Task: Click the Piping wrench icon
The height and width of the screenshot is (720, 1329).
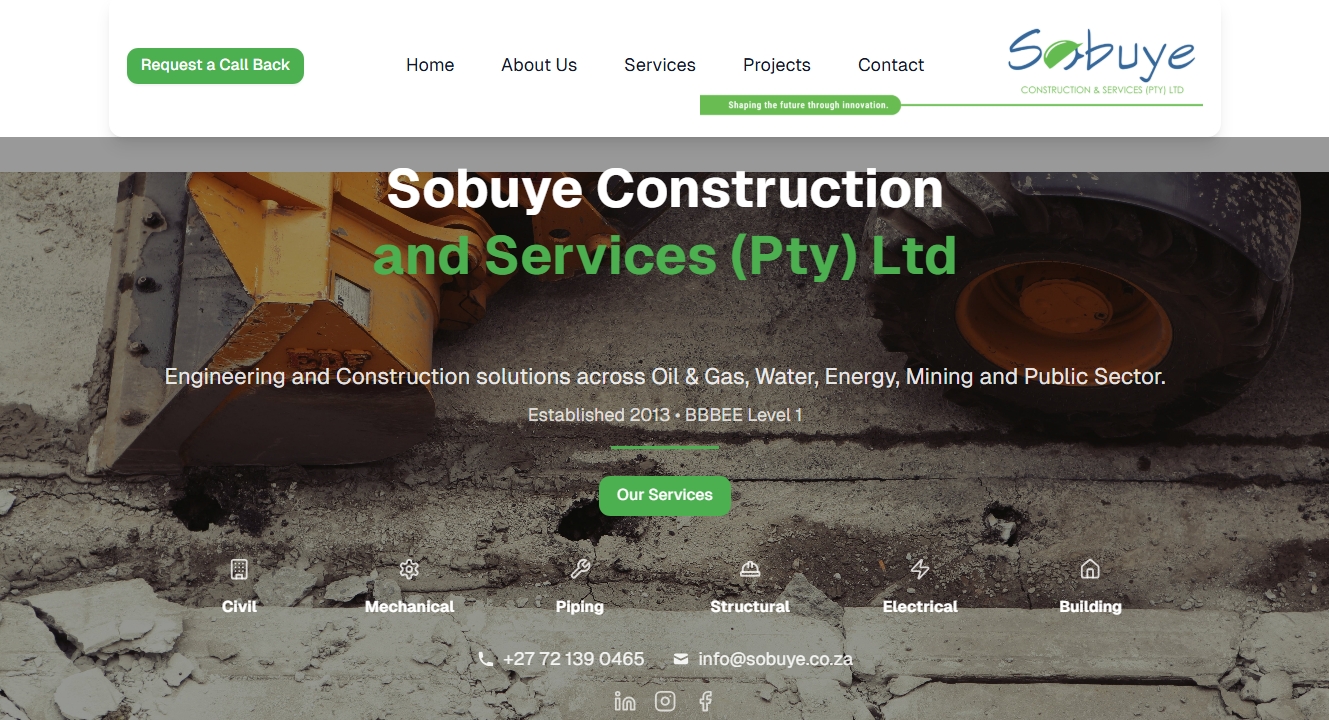Action: (580, 570)
